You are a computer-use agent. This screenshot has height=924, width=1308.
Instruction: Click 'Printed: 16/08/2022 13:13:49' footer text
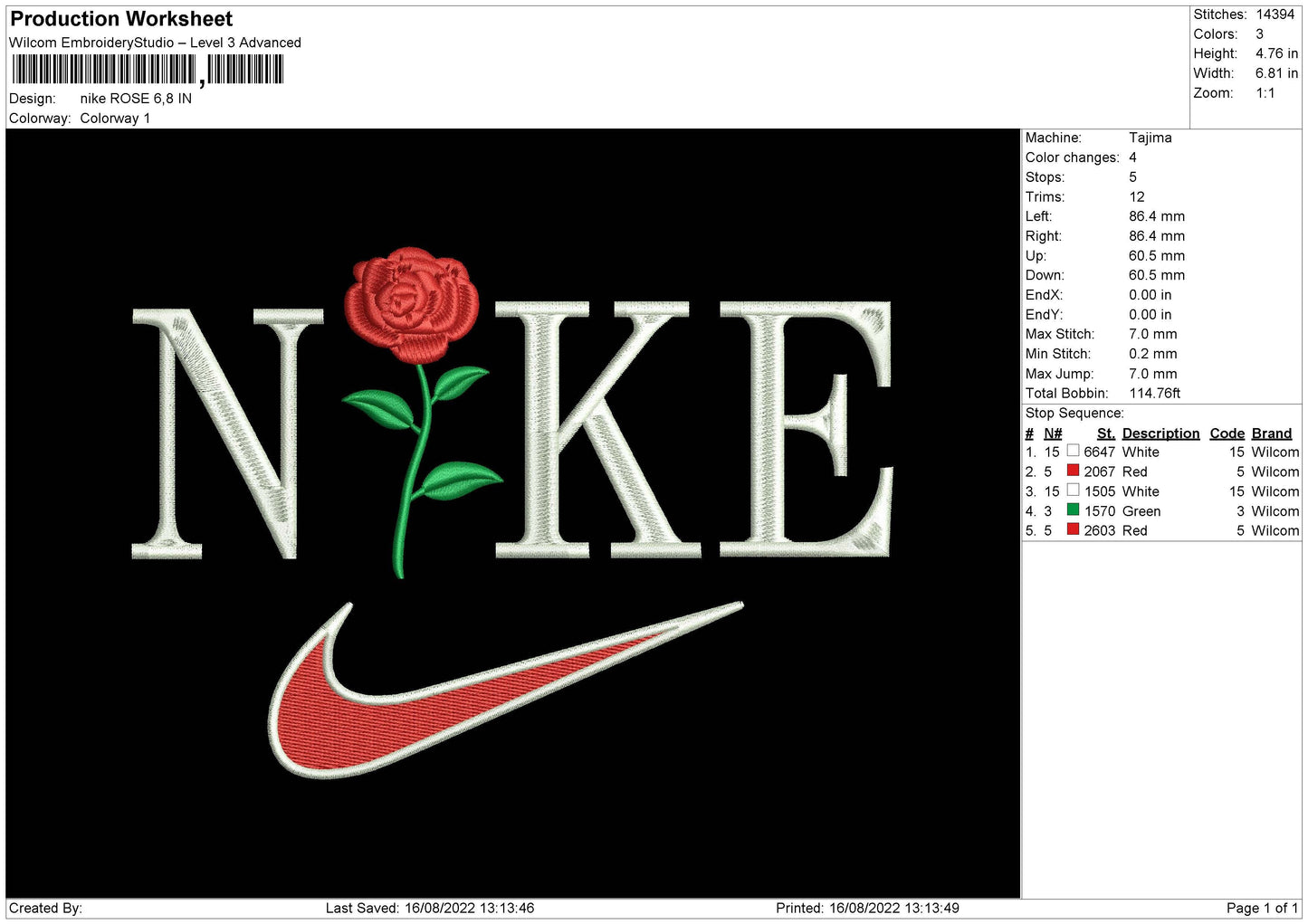tap(867, 909)
